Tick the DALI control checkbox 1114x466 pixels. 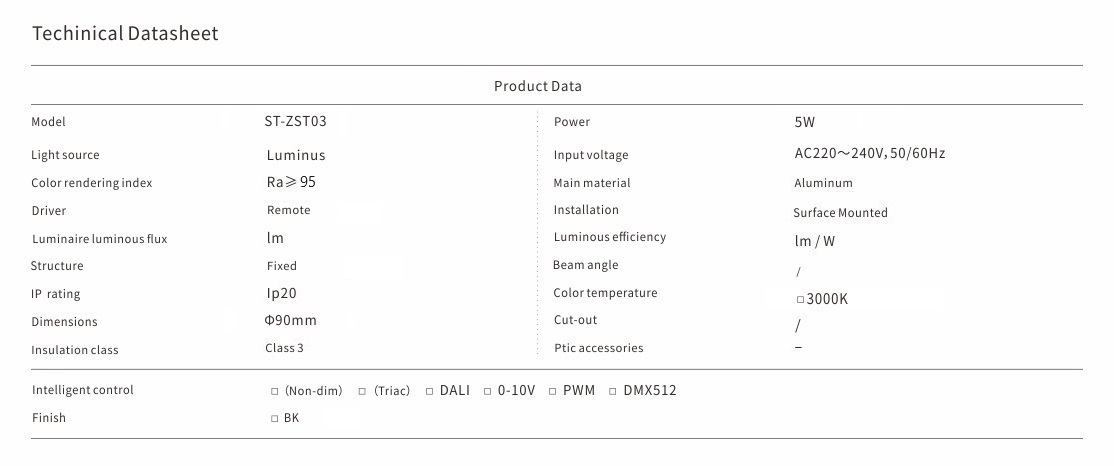coord(429,391)
